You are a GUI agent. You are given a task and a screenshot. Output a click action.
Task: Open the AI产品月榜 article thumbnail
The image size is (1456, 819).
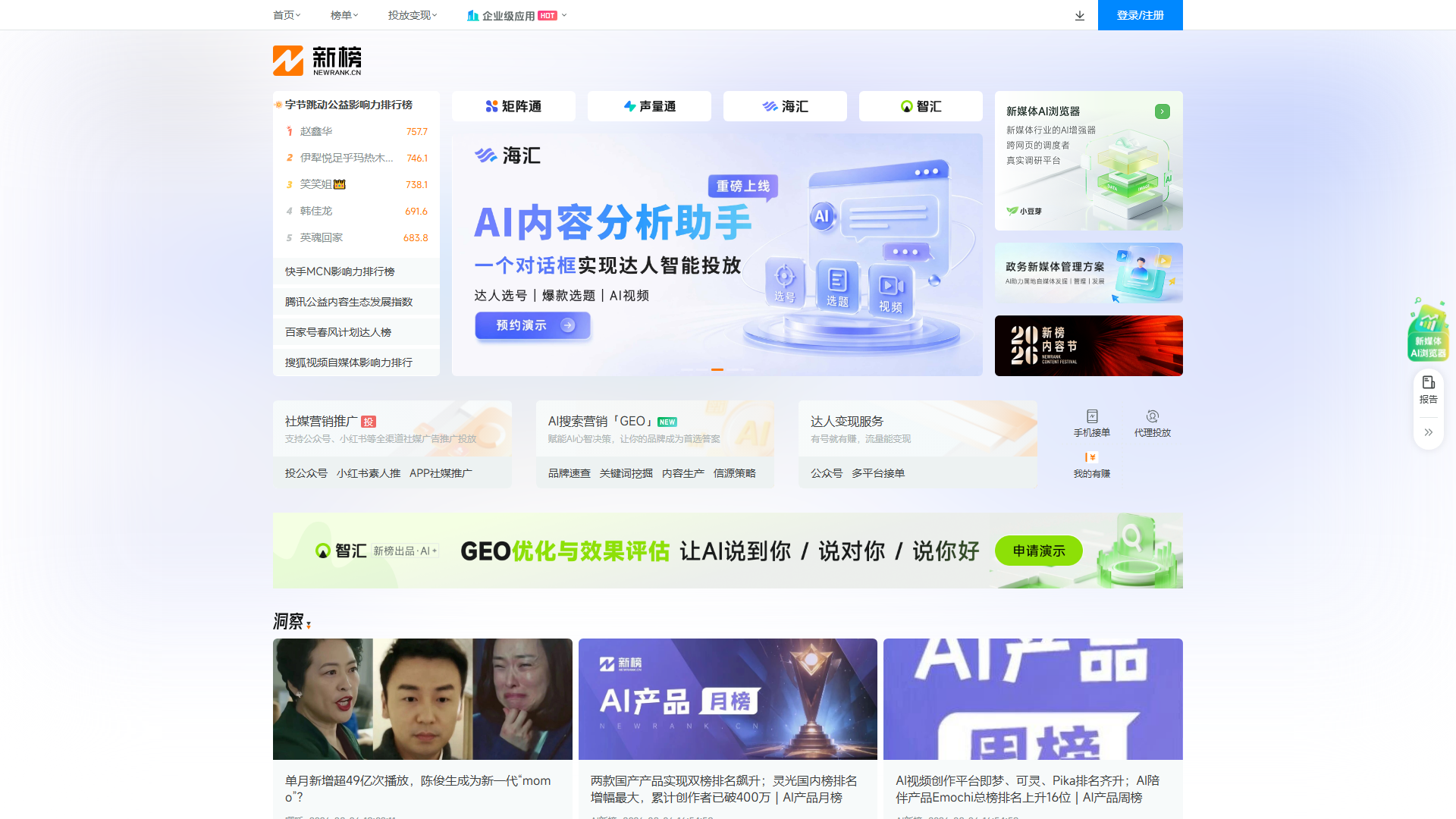tap(728, 699)
